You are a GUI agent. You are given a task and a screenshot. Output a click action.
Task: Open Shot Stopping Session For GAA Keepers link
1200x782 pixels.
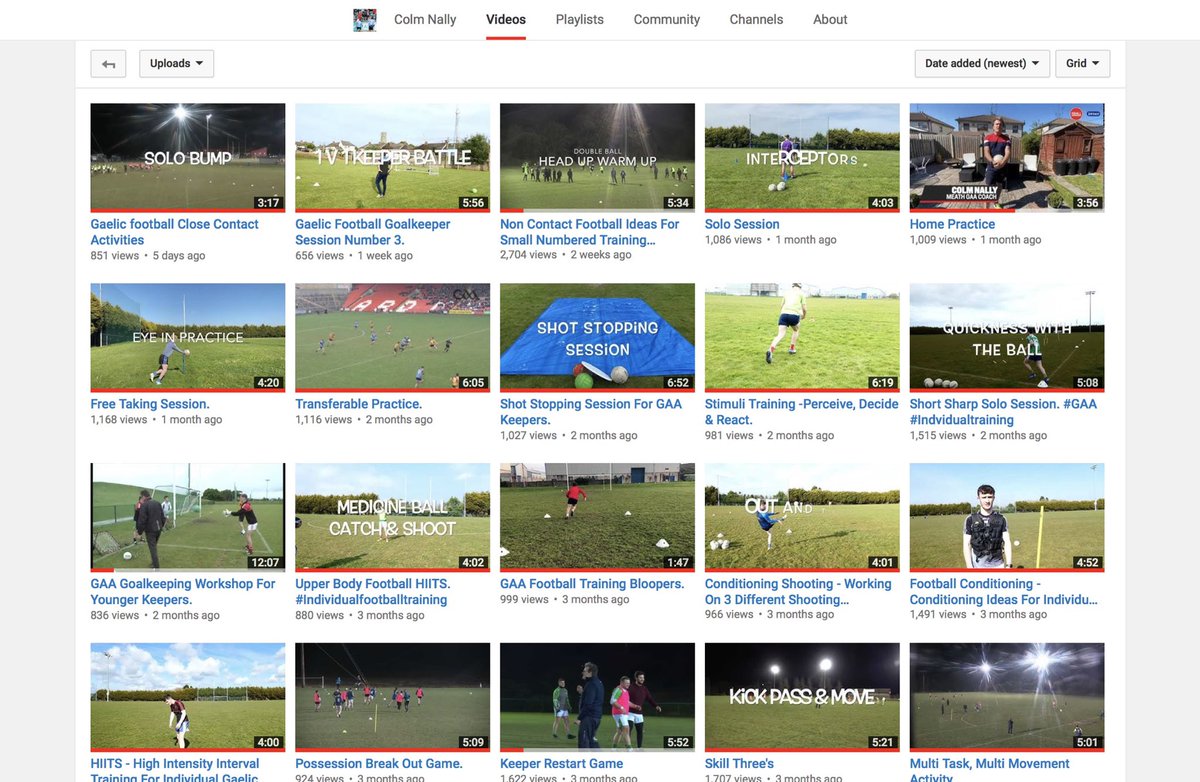591,412
